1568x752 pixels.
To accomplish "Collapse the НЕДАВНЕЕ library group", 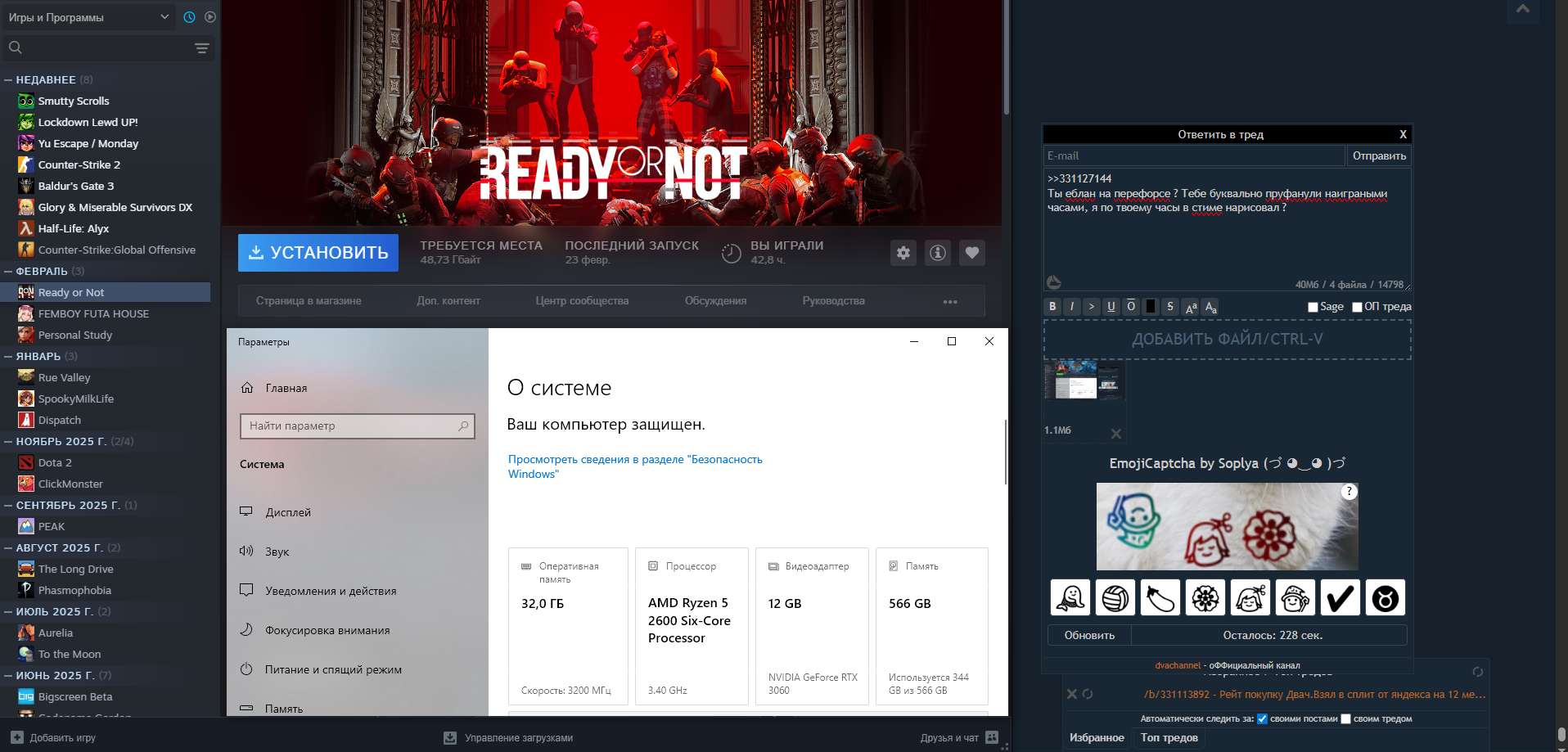I will (8, 80).
